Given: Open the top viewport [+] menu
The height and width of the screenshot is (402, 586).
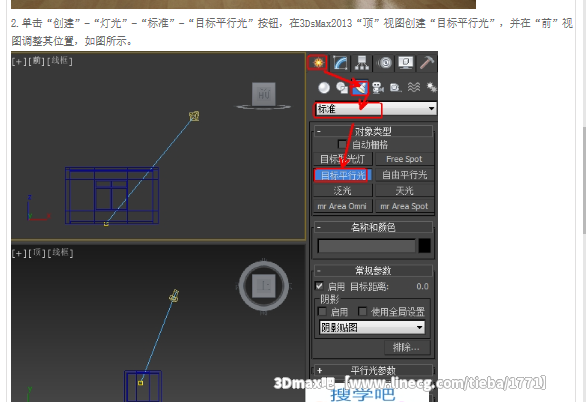Looking at the screenshot, I should point(19,253).
